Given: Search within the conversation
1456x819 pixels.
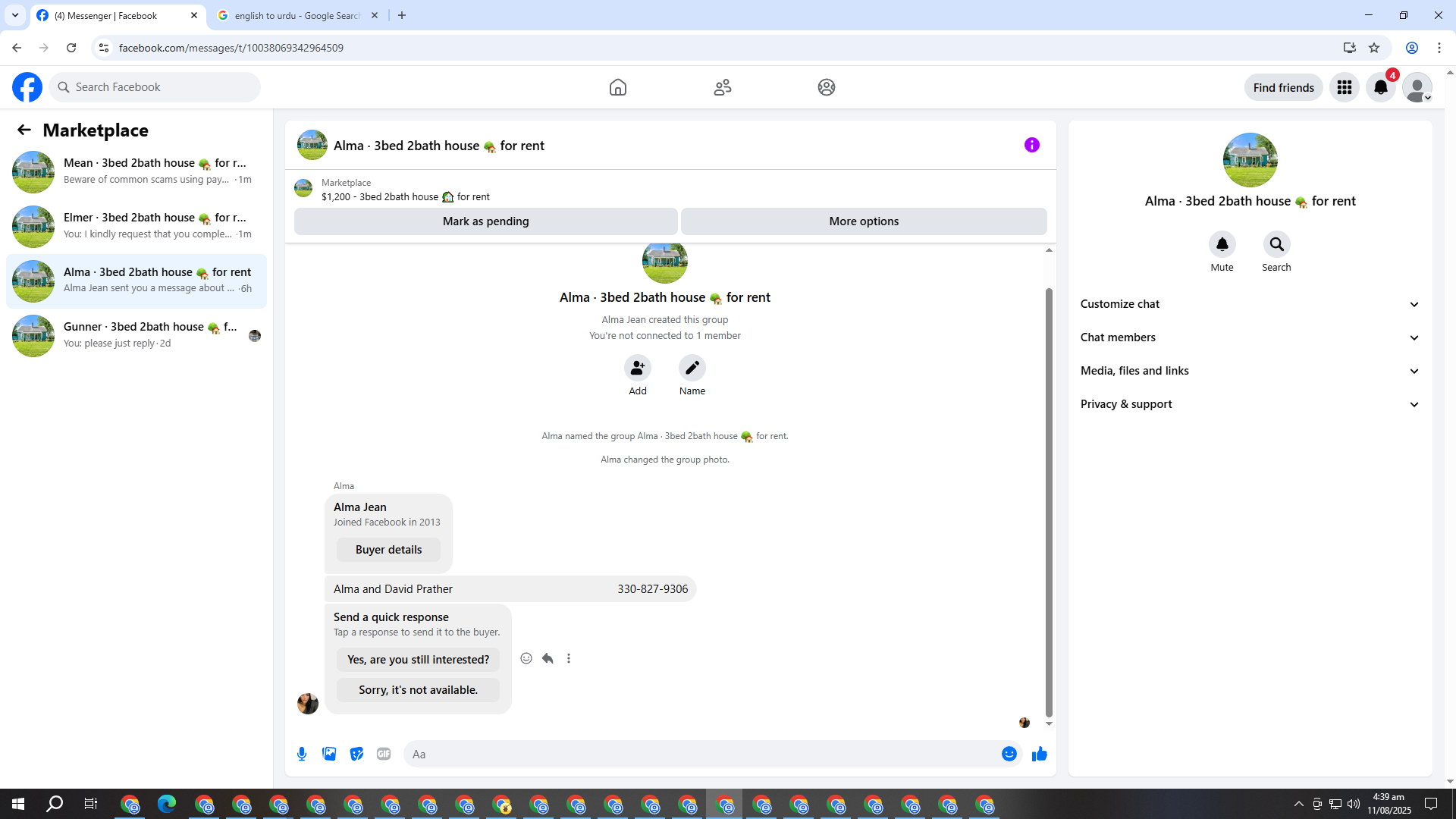Looking at the screenshot, I should pos(1276,244).
